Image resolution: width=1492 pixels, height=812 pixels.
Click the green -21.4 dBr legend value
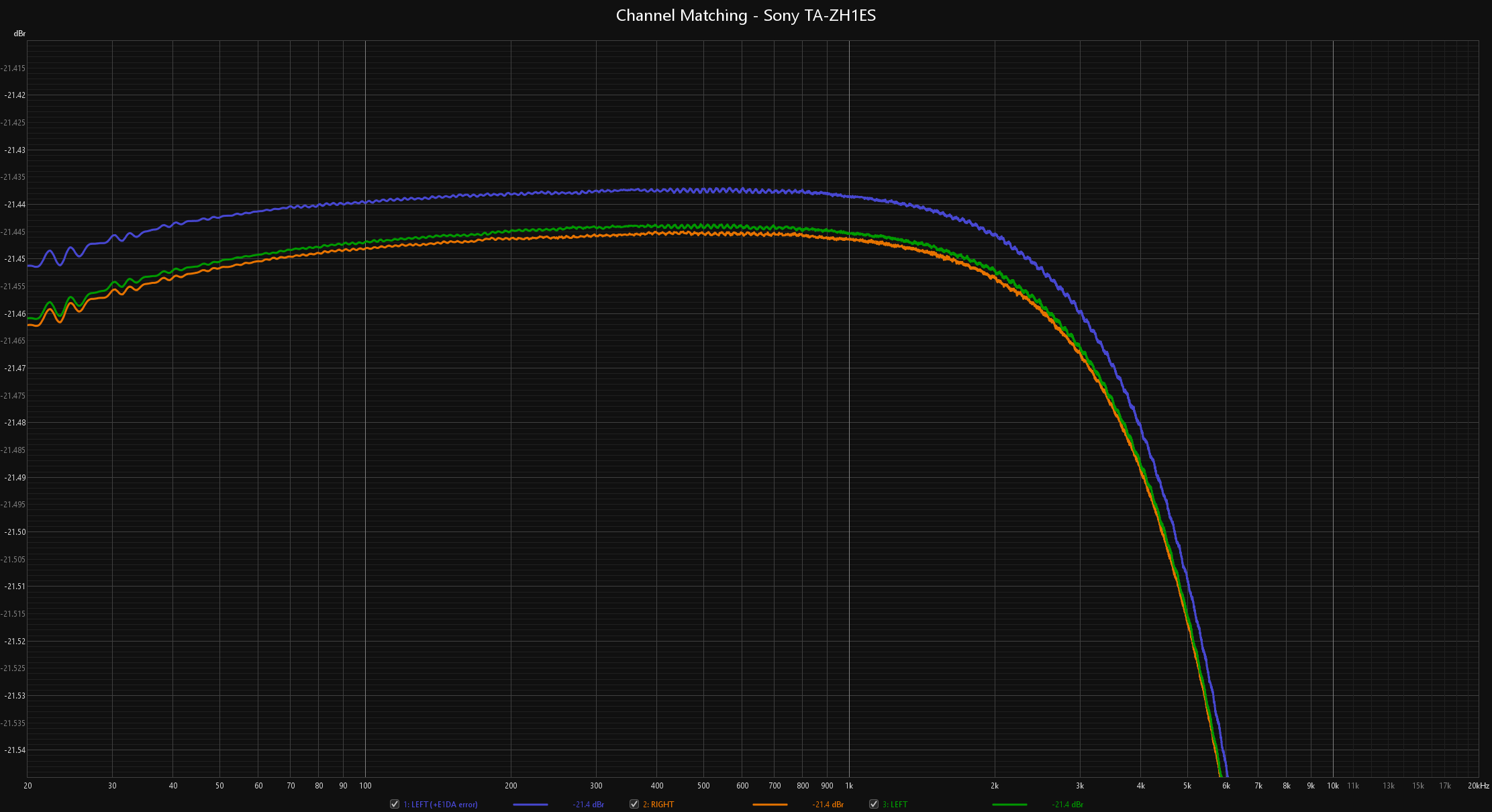1068,805
